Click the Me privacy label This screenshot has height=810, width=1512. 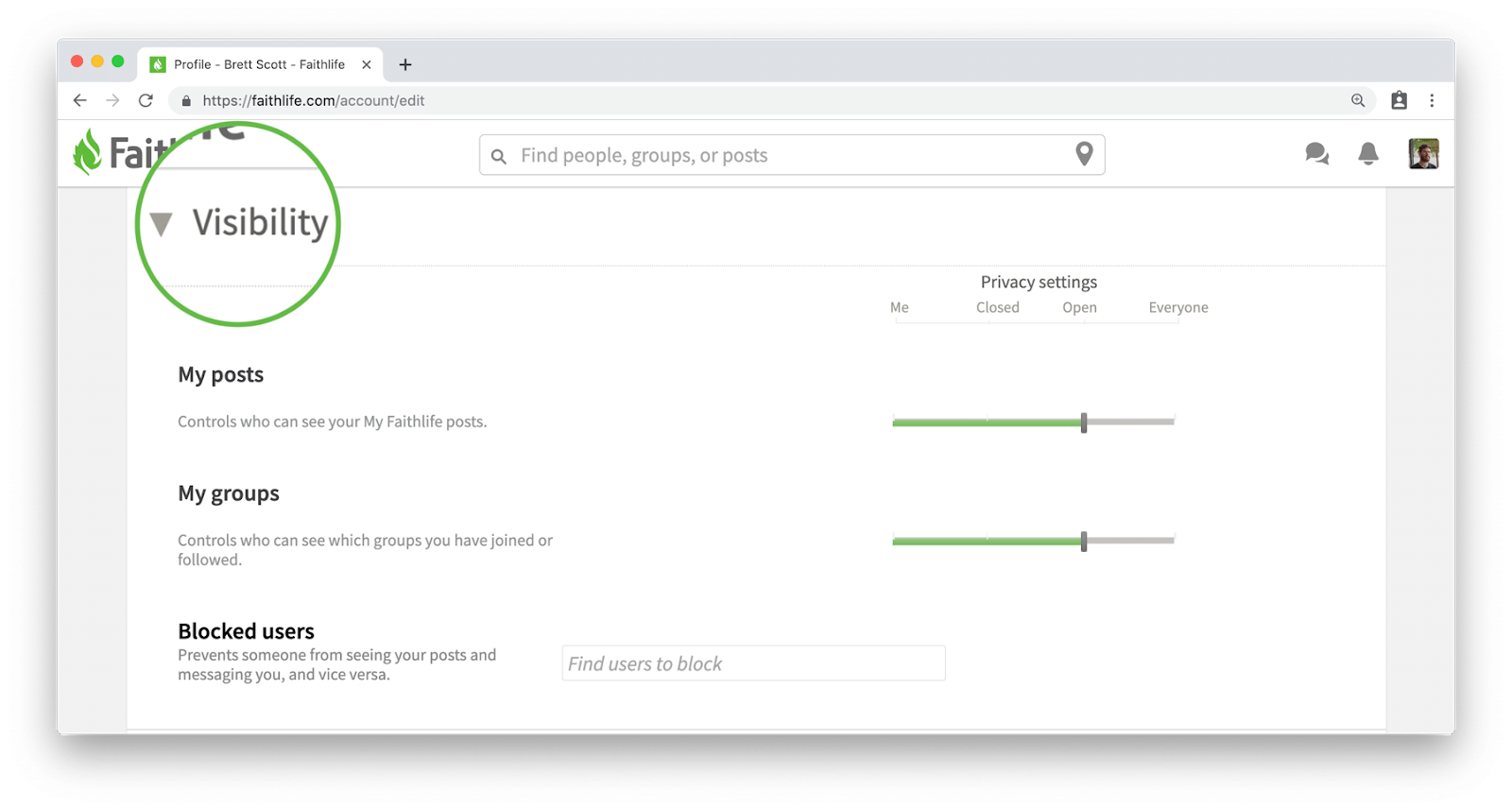[900, 307]
